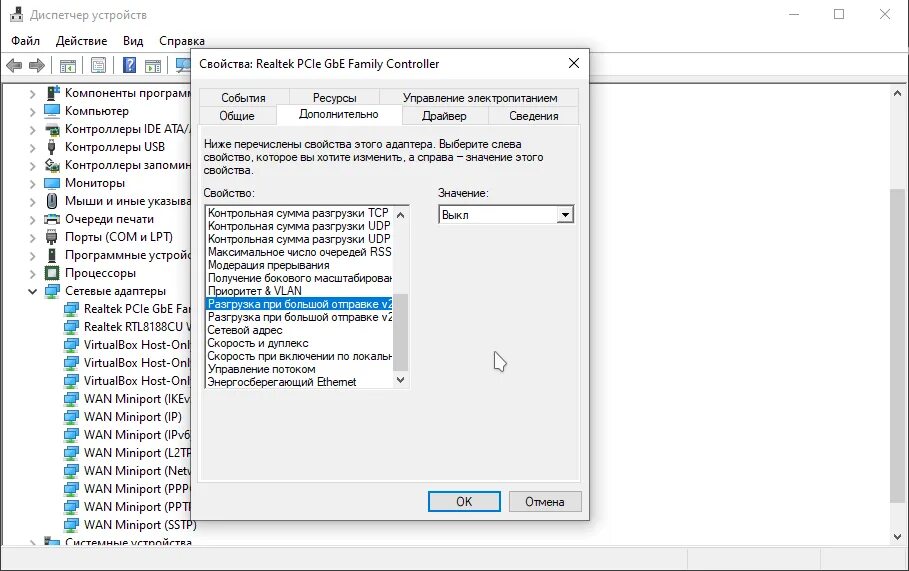The width and height of the screenshot is (909, 571).
Task: Close the Realtek properties dialog
Action: point(574,63)
